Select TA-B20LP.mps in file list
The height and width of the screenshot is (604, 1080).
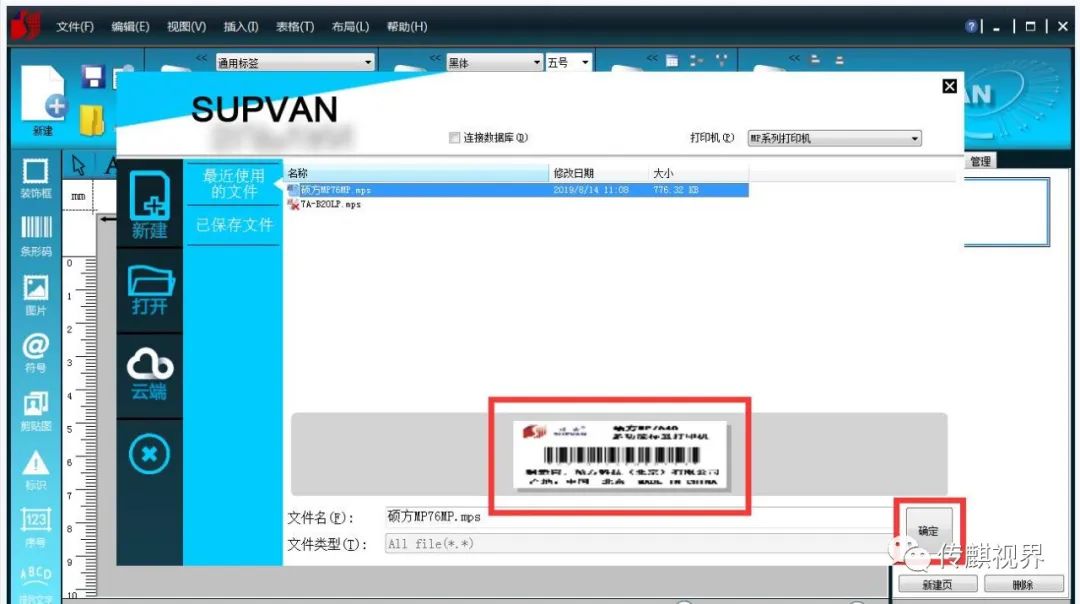click(x=331, y=204)
